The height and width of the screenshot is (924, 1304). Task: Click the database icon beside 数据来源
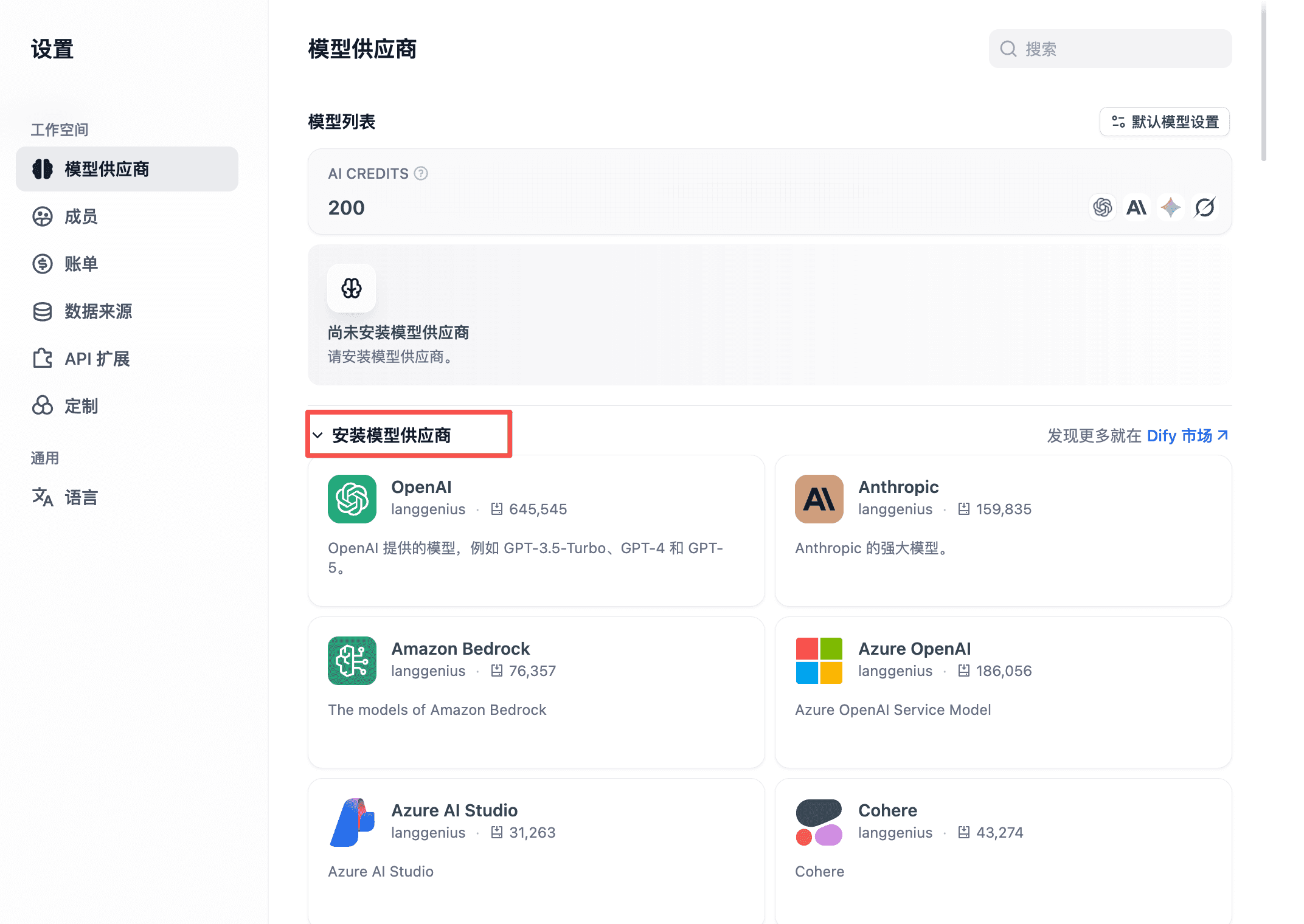43,311
